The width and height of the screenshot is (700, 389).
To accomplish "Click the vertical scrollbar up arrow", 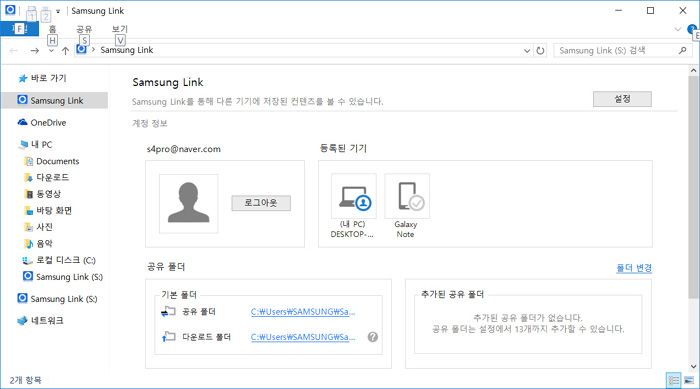I will [x=693, y=70].
